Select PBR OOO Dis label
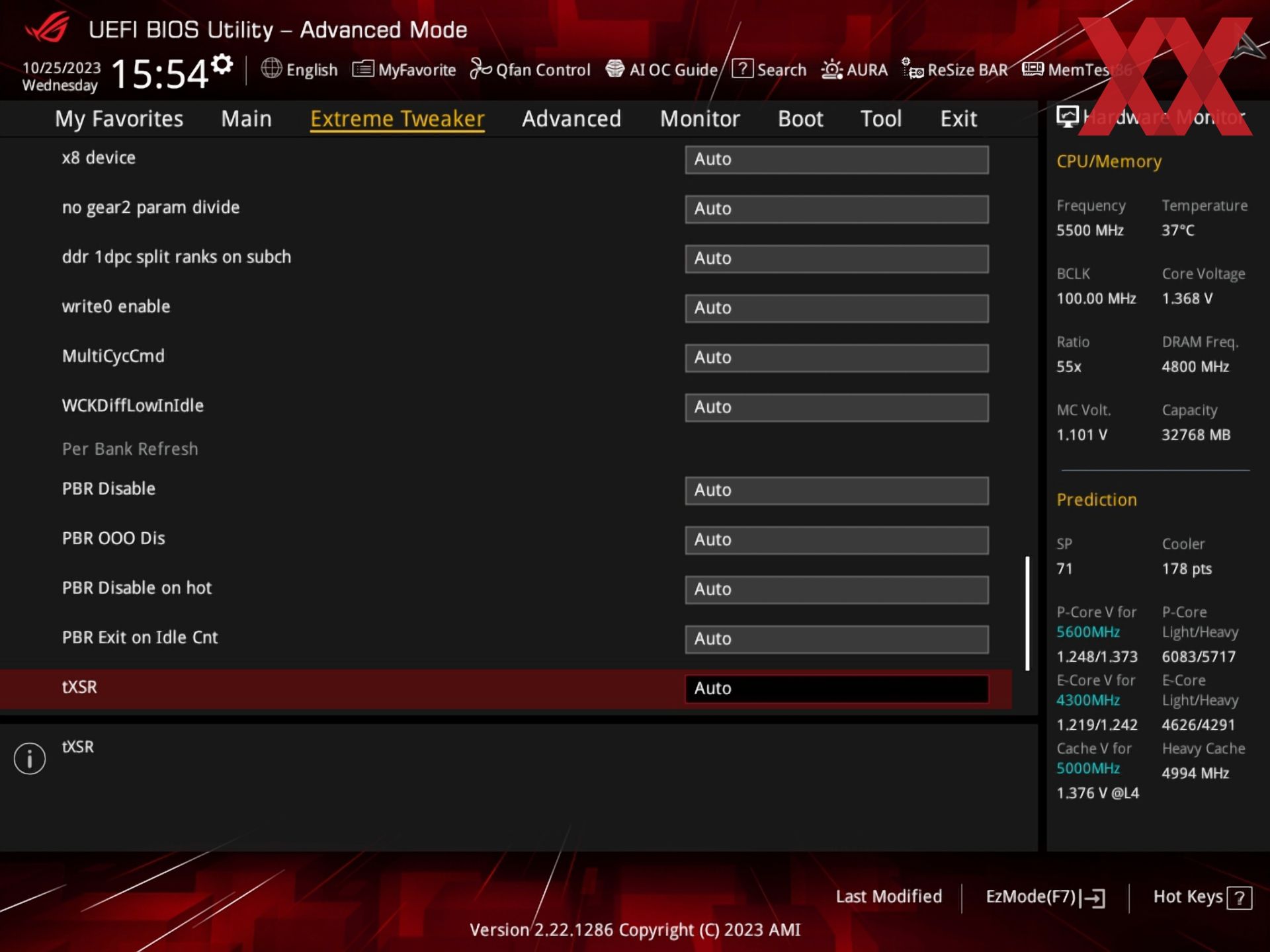This screenshot has width=1270, height=952. pos(113,539)
